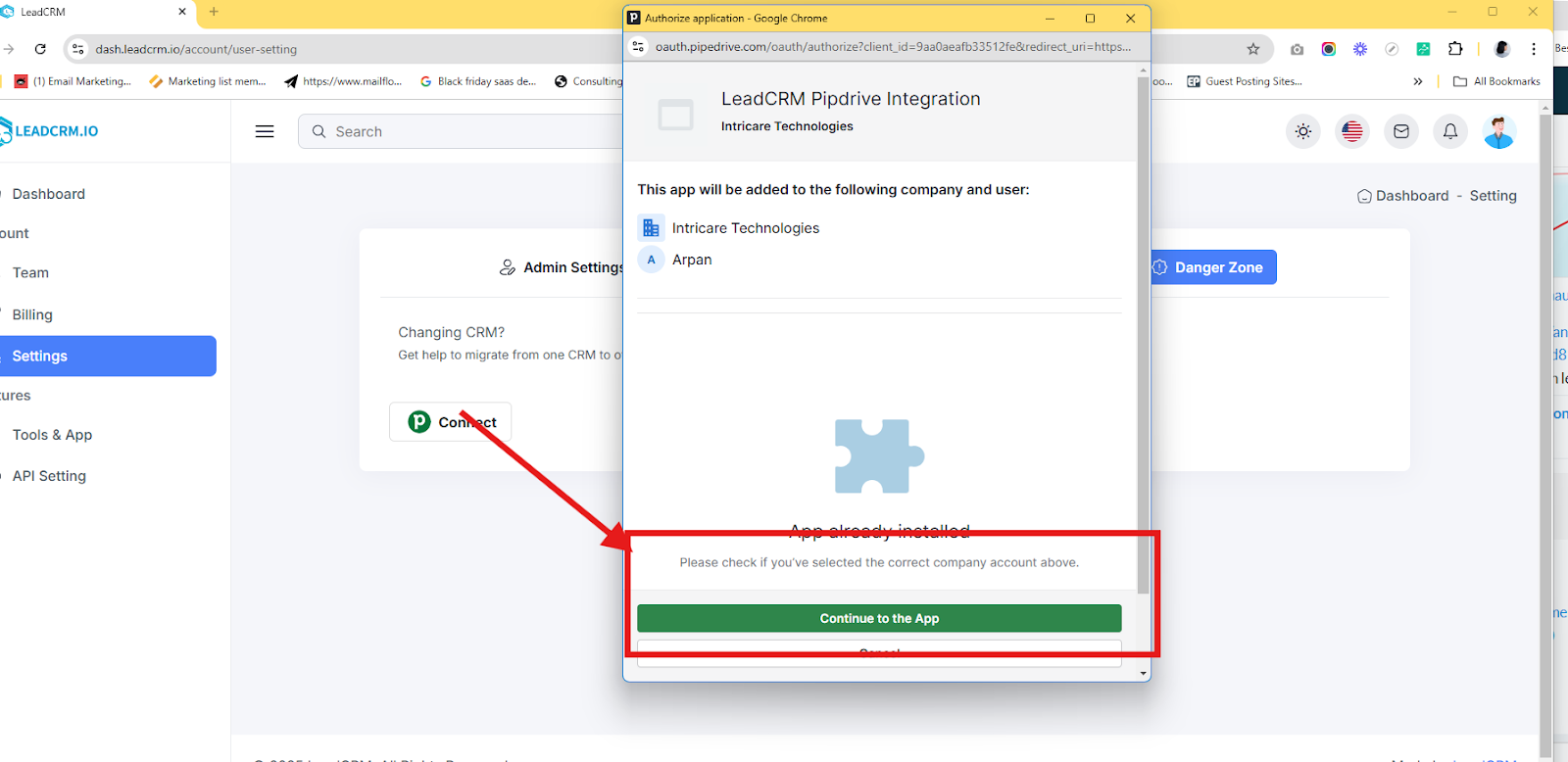Screen dimensions: 1568x762
Task: Switch to the Admin Settings tab
Action: point(562,267)
